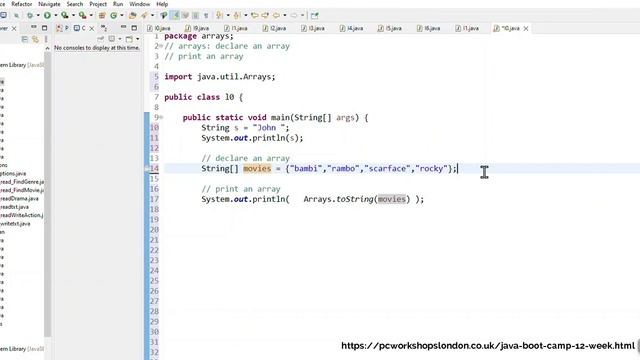
Task: Close the active *l0.java editor tab
Action: (526, 28)
